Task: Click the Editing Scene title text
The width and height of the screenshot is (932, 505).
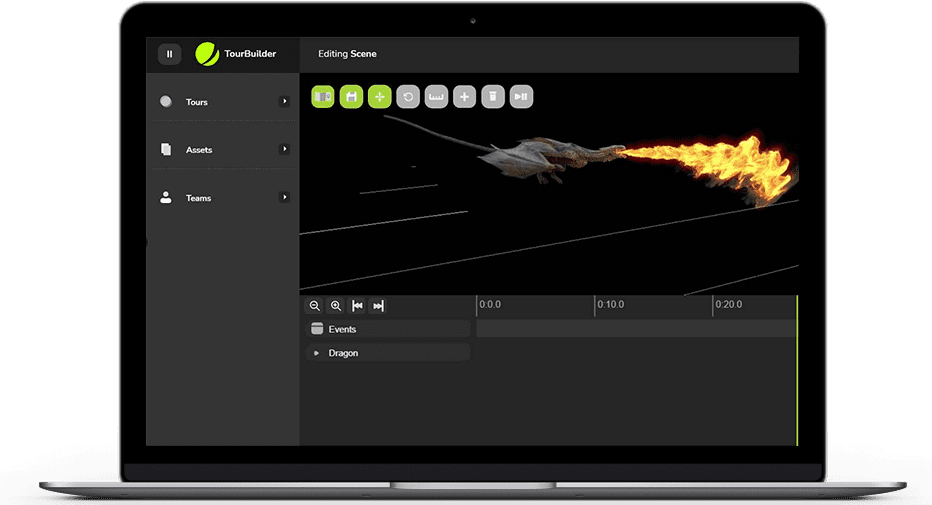Action: click(347, 54)
